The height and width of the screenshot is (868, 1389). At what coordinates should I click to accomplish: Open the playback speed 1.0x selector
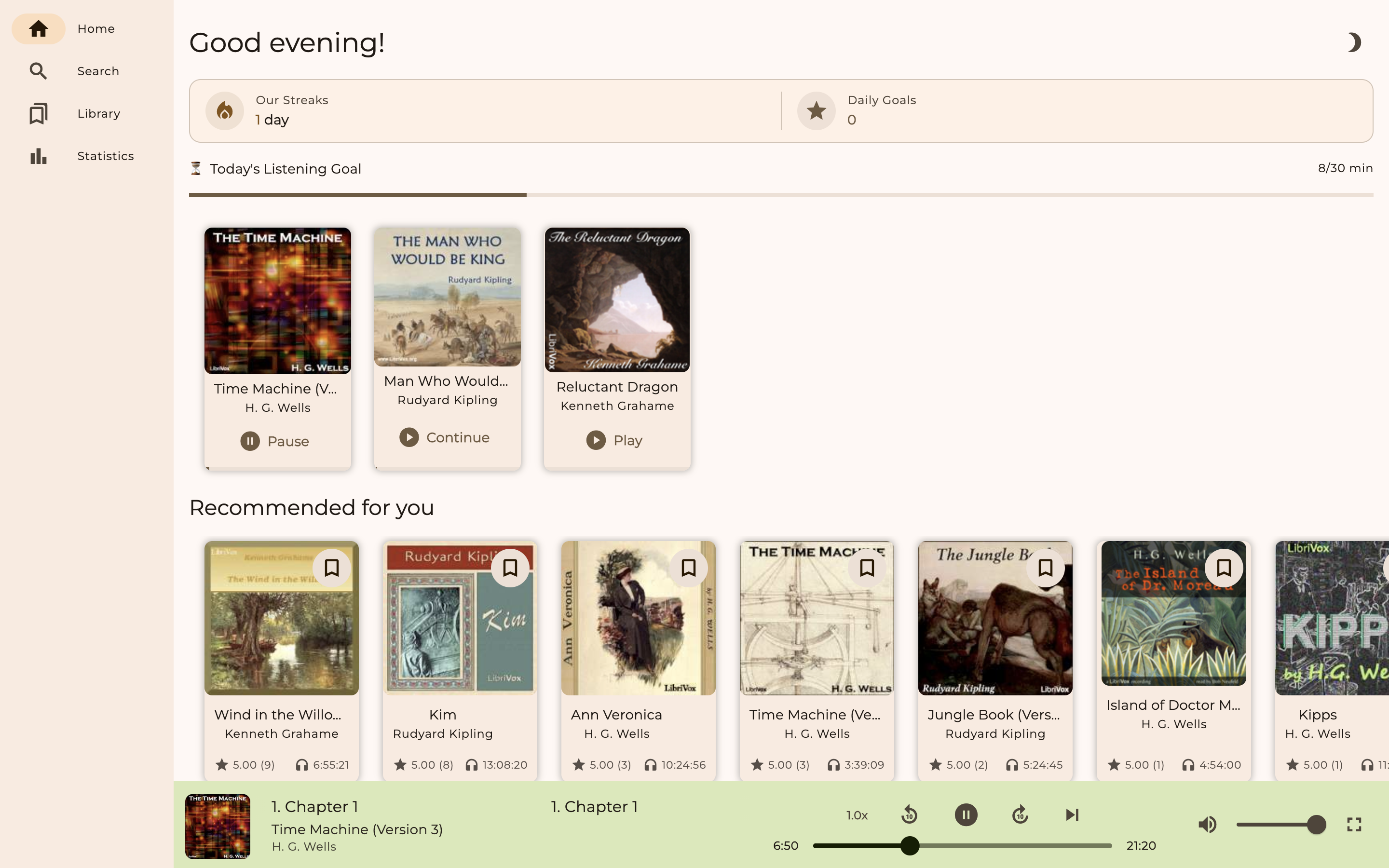pyautogui.click(x=857, y=815)
